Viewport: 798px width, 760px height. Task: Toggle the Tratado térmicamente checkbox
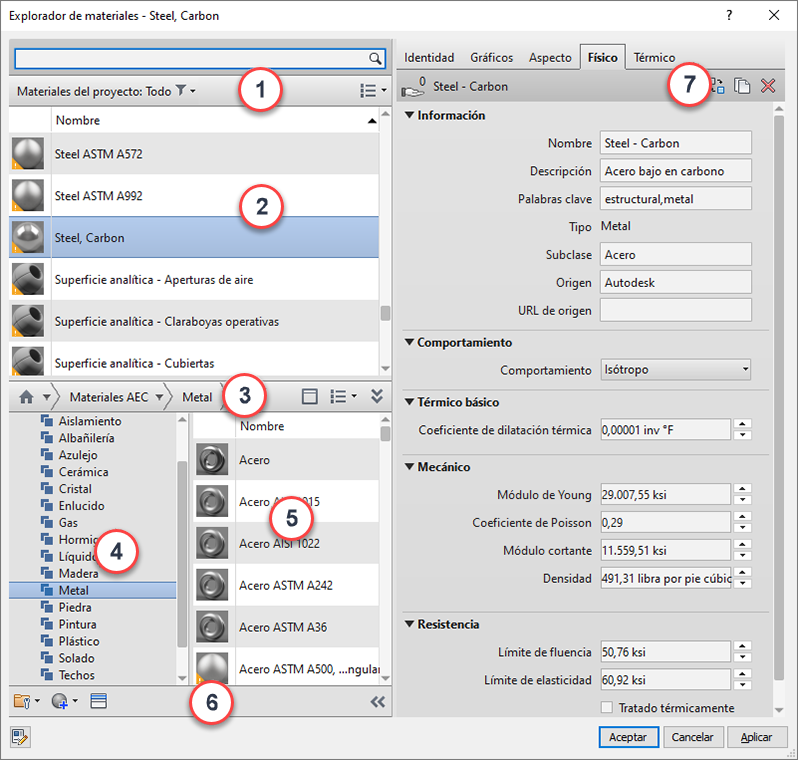tap(607, 708)
